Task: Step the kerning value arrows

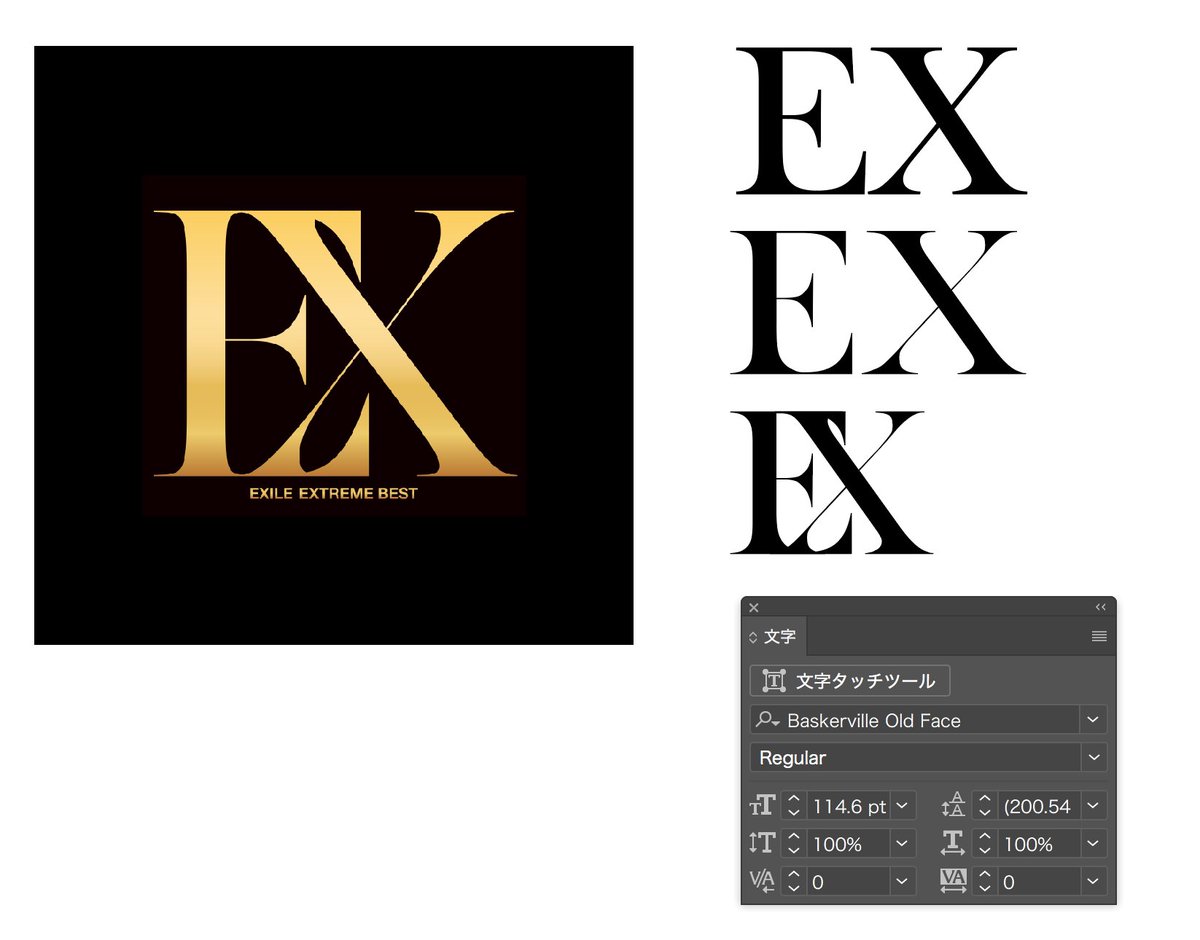Action: click(x=794, y=882)
